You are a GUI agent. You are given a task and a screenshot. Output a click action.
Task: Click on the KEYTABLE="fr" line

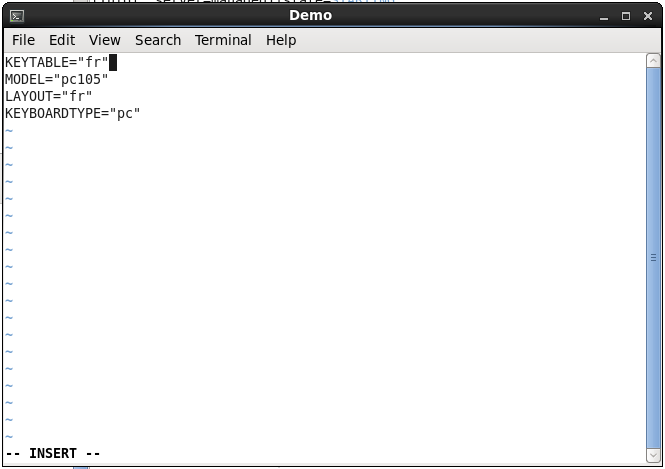click(56, 63)
